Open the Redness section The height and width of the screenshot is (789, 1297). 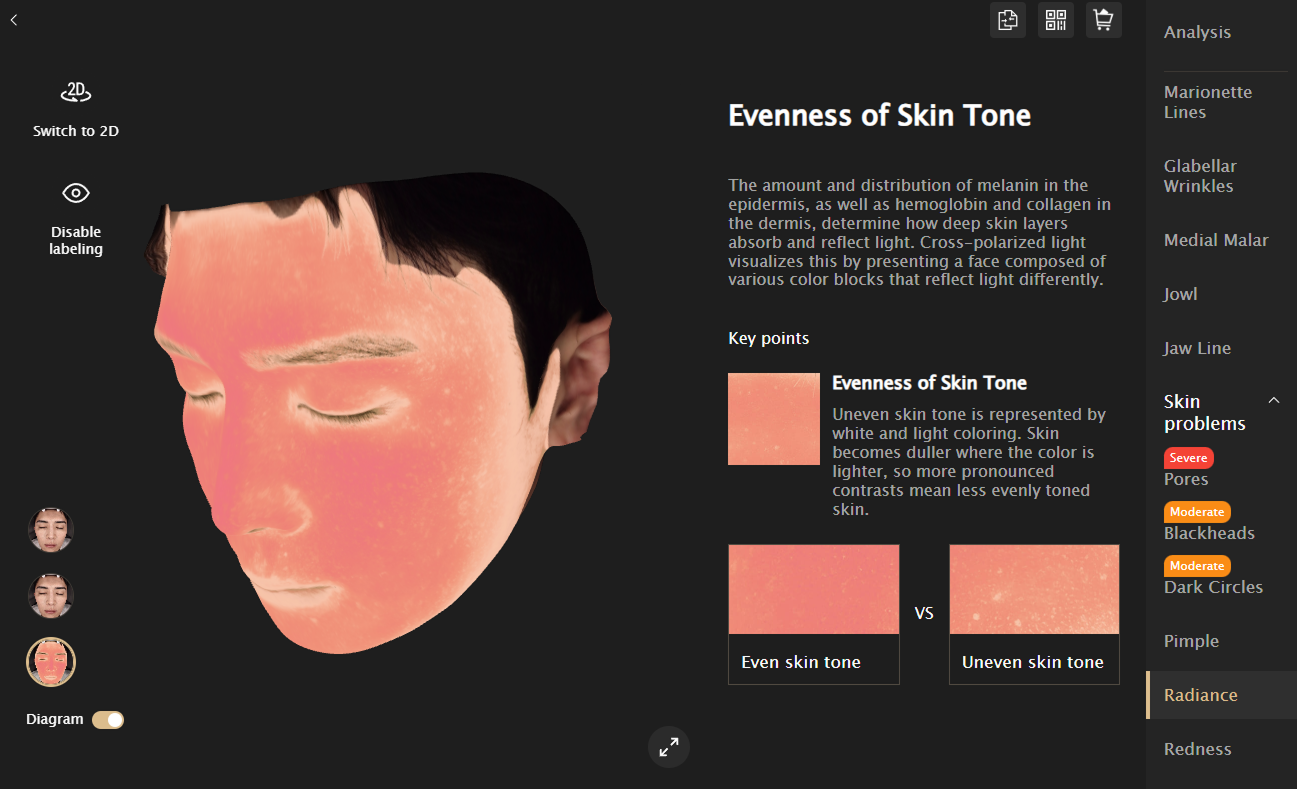(1198, 749)
